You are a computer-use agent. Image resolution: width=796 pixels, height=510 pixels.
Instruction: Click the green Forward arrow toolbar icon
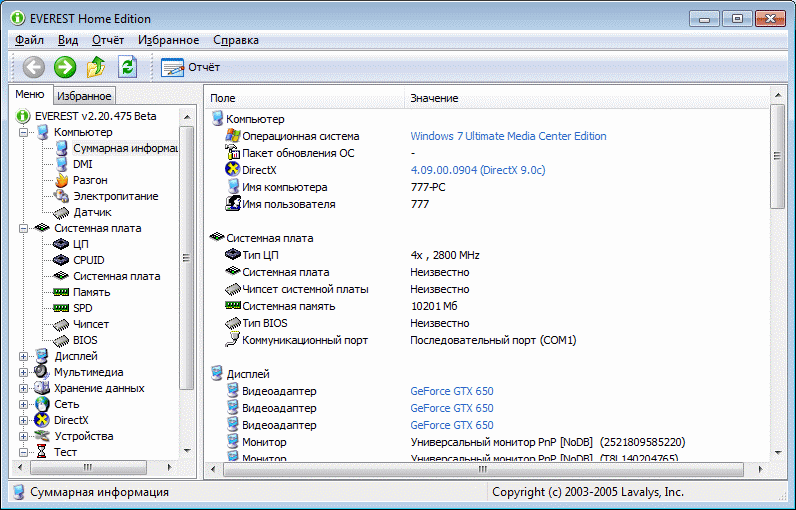tap(65, 67)
